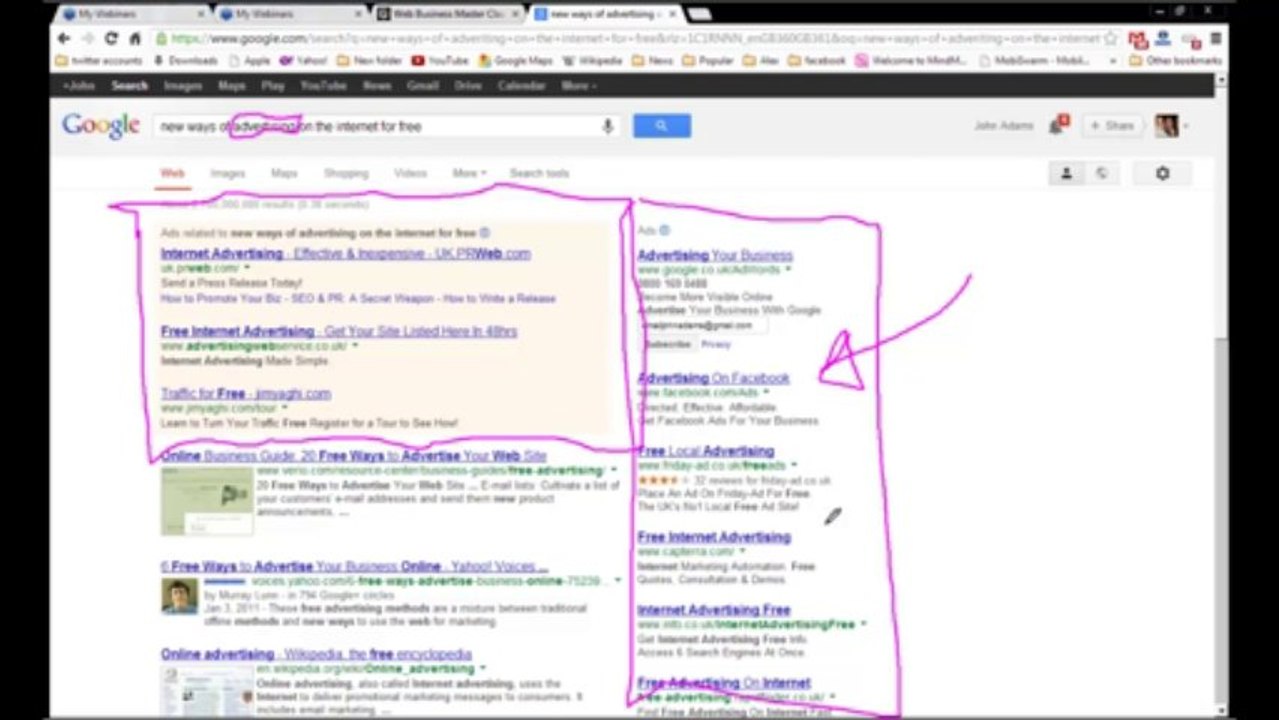1279x720 pixels.
Task: Expand arrow next to uk.prweb.com URL
Action: (x=247, y=268)
